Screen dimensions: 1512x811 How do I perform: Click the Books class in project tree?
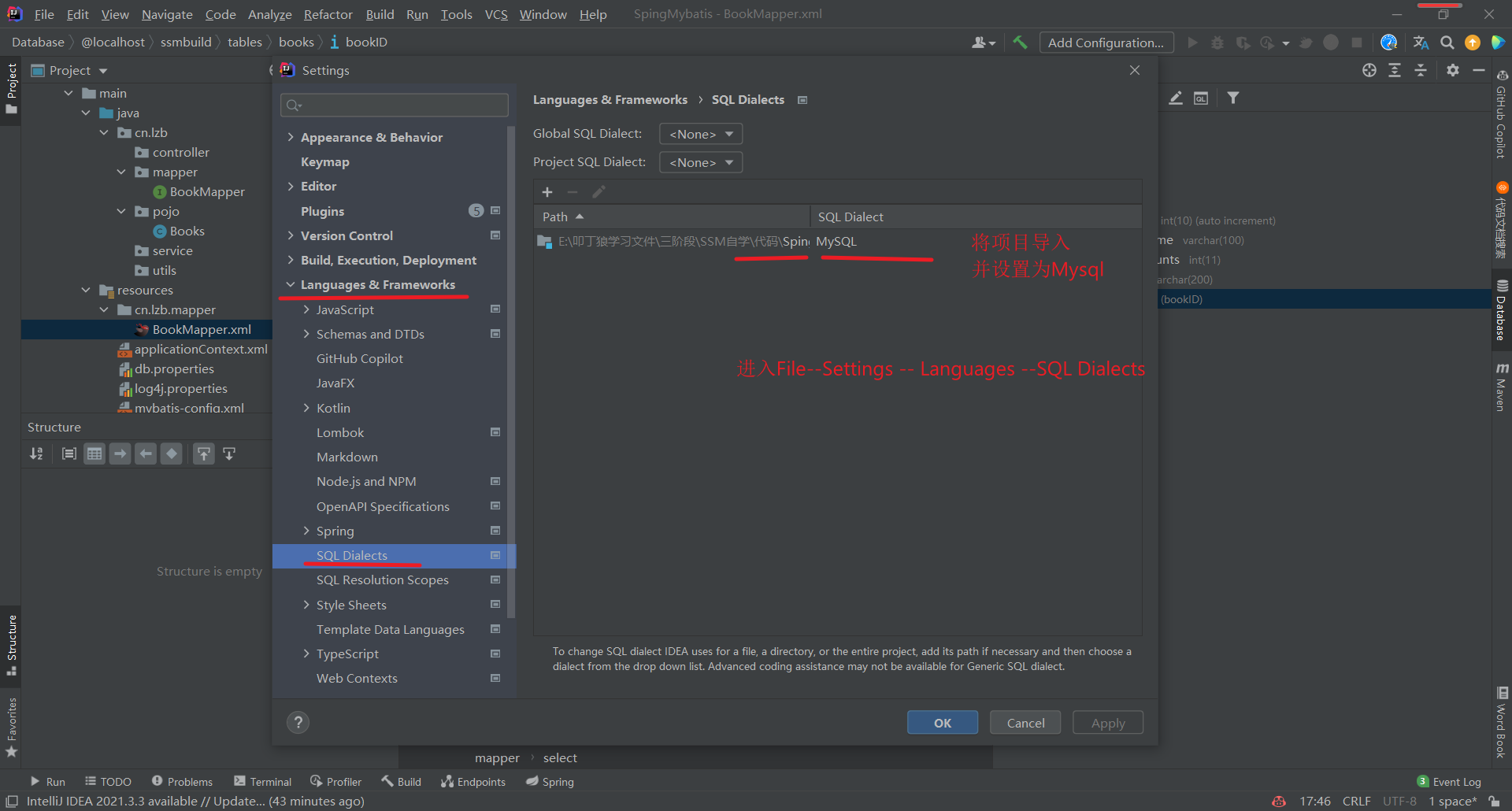pos(187,231)
